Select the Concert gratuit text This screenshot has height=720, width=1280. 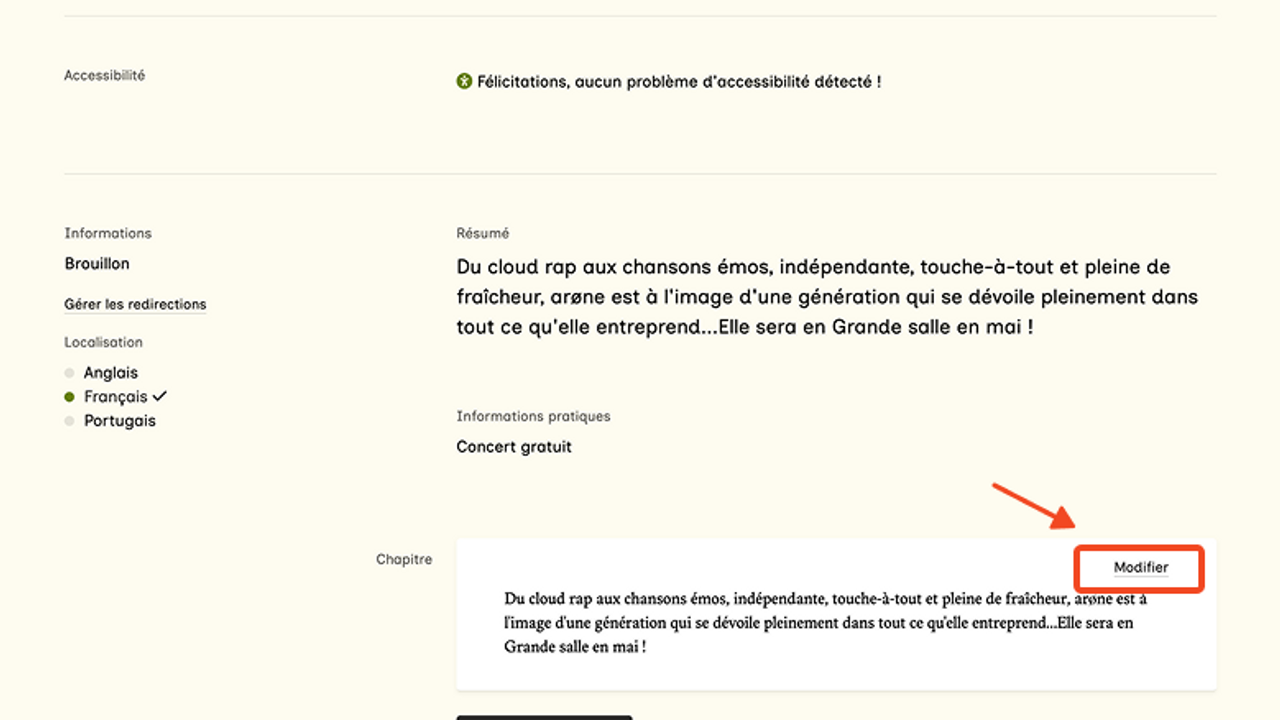click(x=514, y=447)
